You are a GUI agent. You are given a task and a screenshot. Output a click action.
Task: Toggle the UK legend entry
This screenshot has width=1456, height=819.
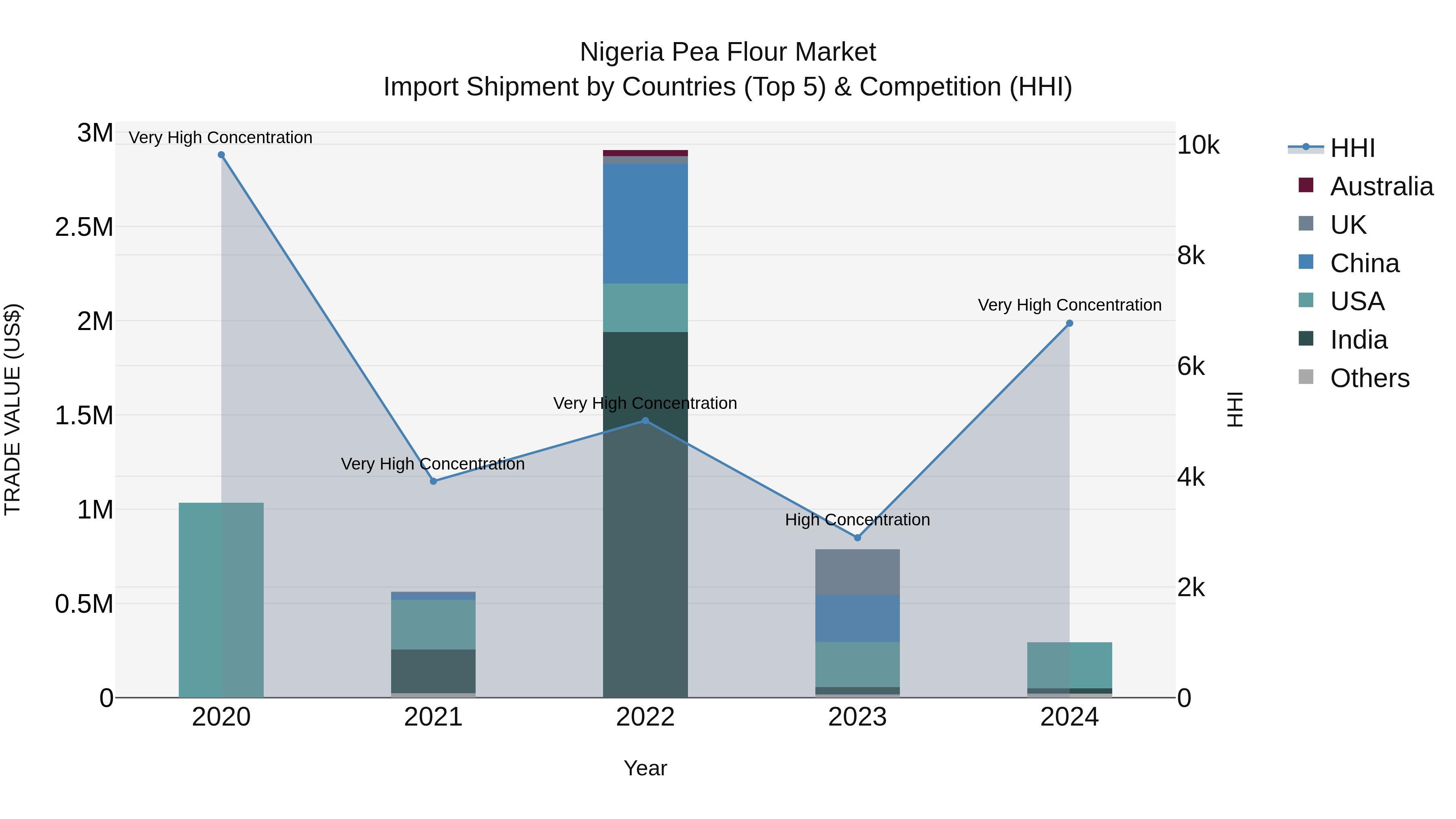click(x=1332, y=224)
